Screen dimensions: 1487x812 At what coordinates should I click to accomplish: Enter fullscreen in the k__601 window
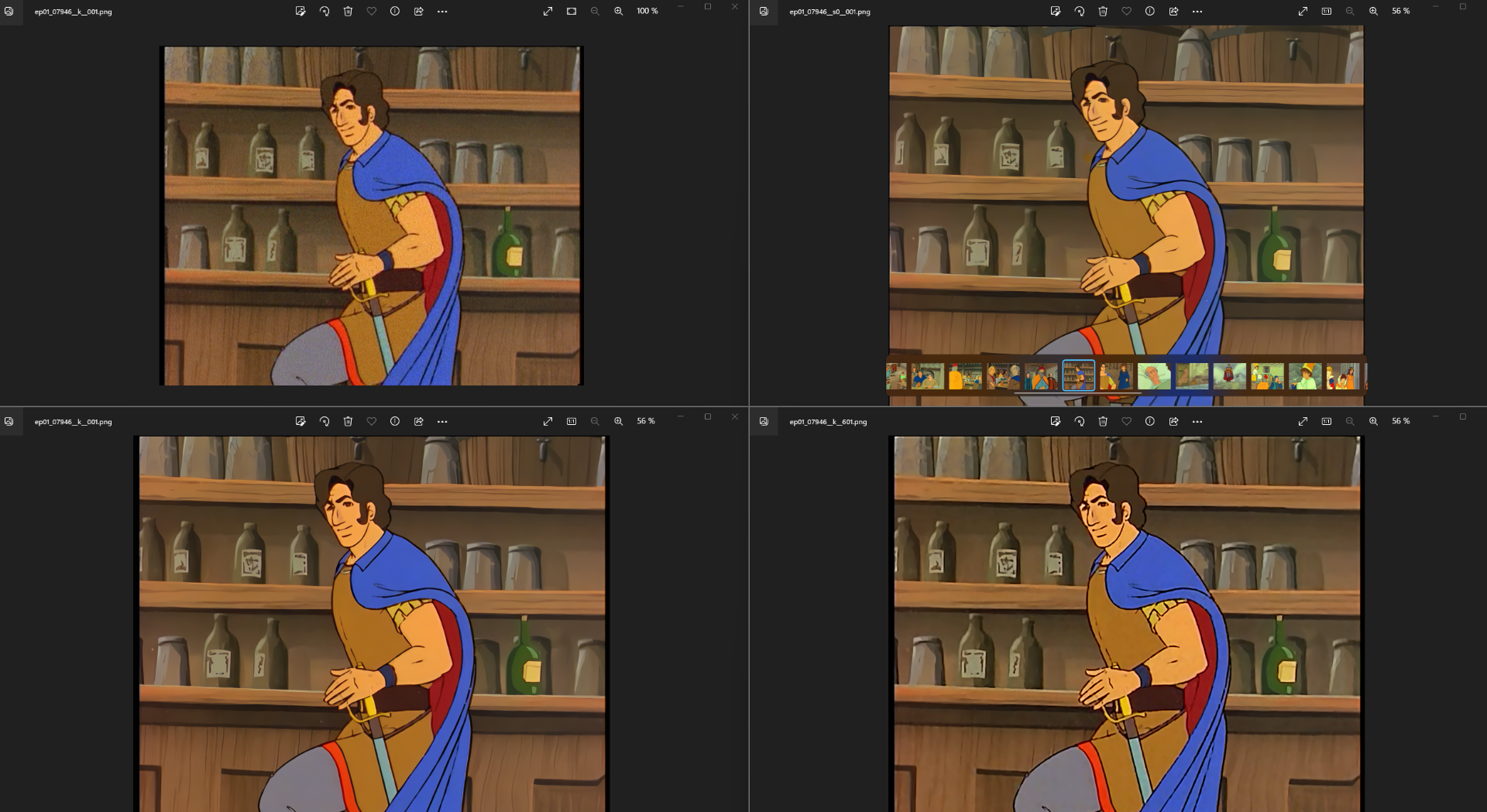coord(1303,422)
